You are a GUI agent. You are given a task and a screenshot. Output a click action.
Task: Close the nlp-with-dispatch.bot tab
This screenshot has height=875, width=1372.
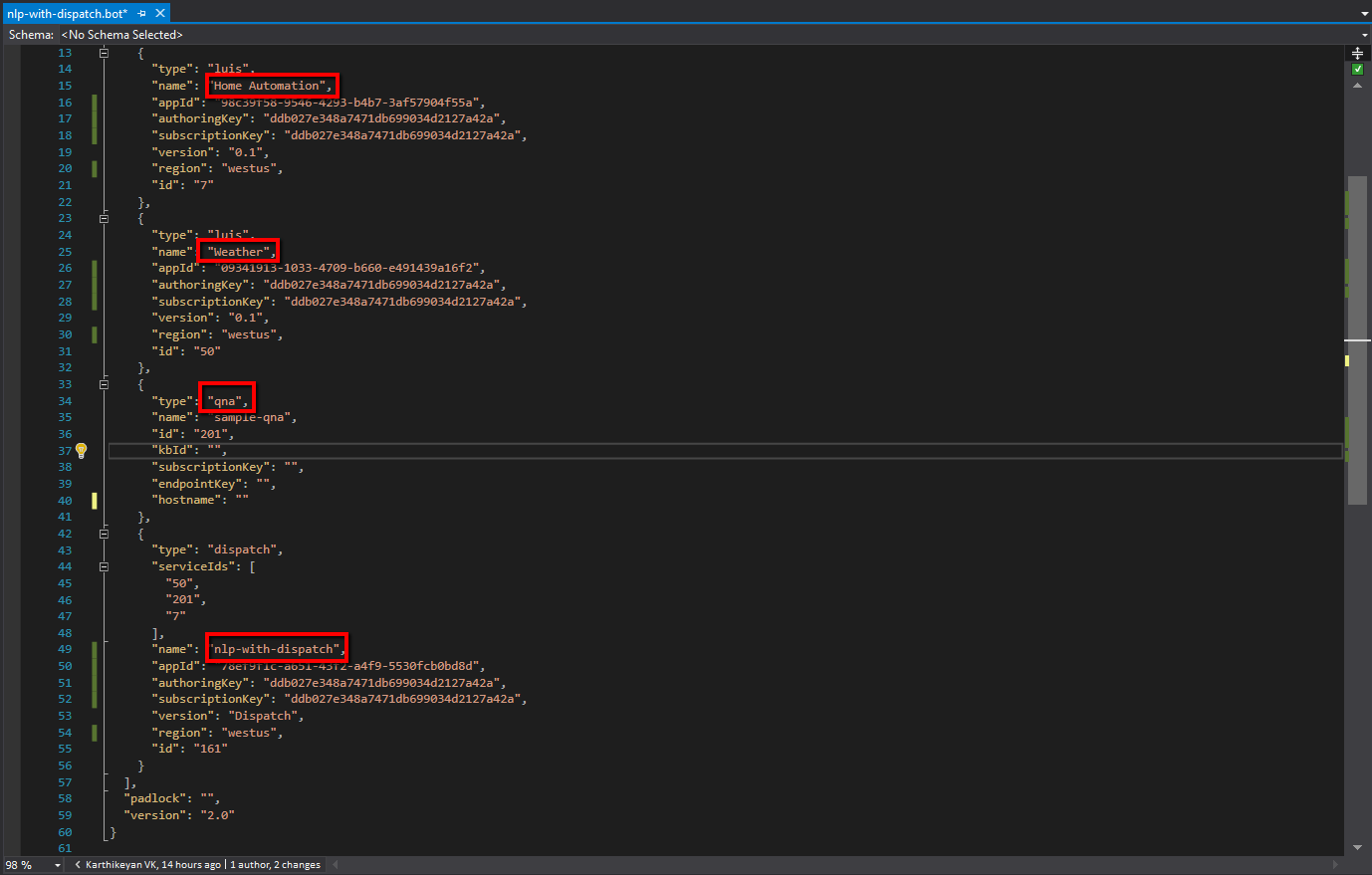[x=160, y=14]
